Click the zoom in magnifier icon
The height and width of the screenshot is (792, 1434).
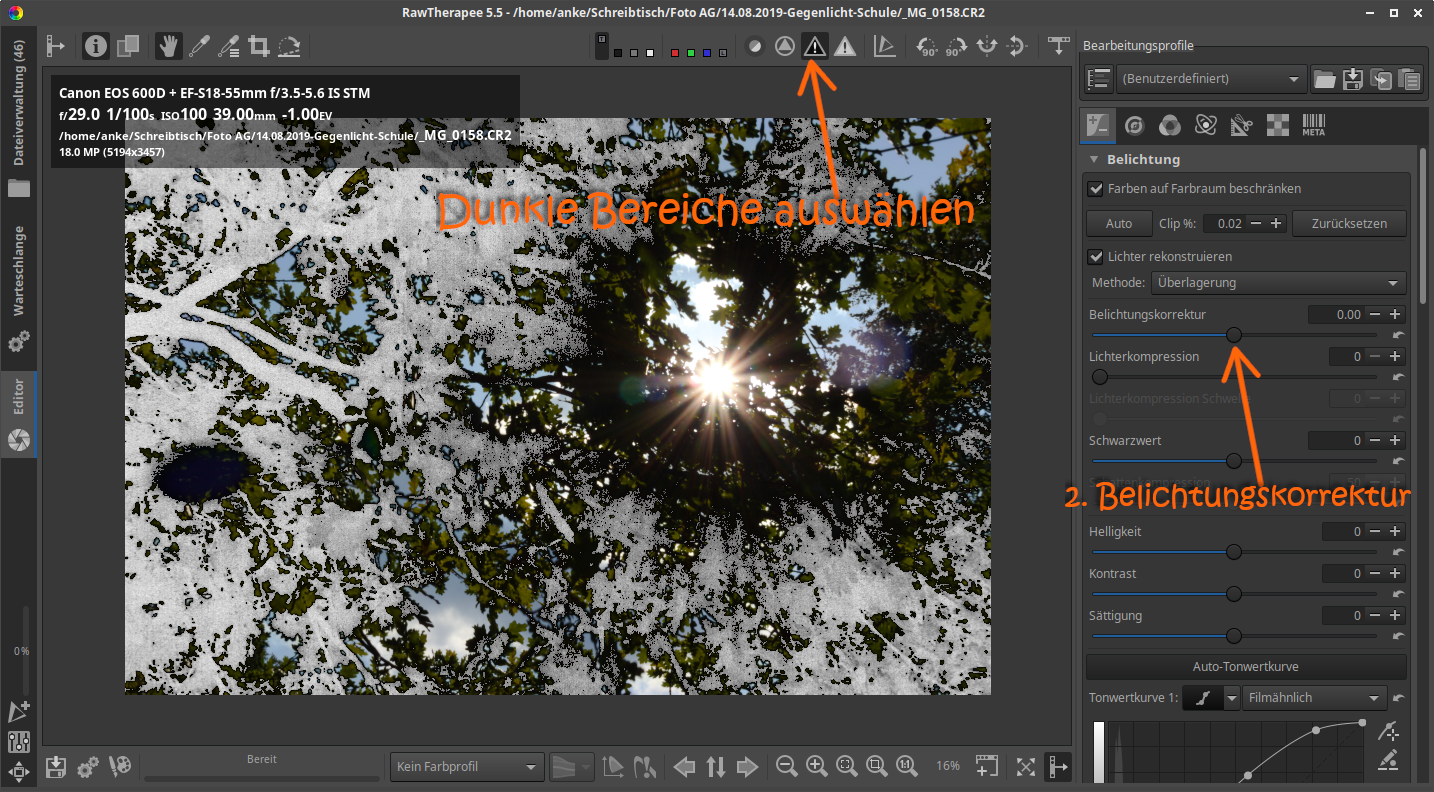click(x=816, y=766)
